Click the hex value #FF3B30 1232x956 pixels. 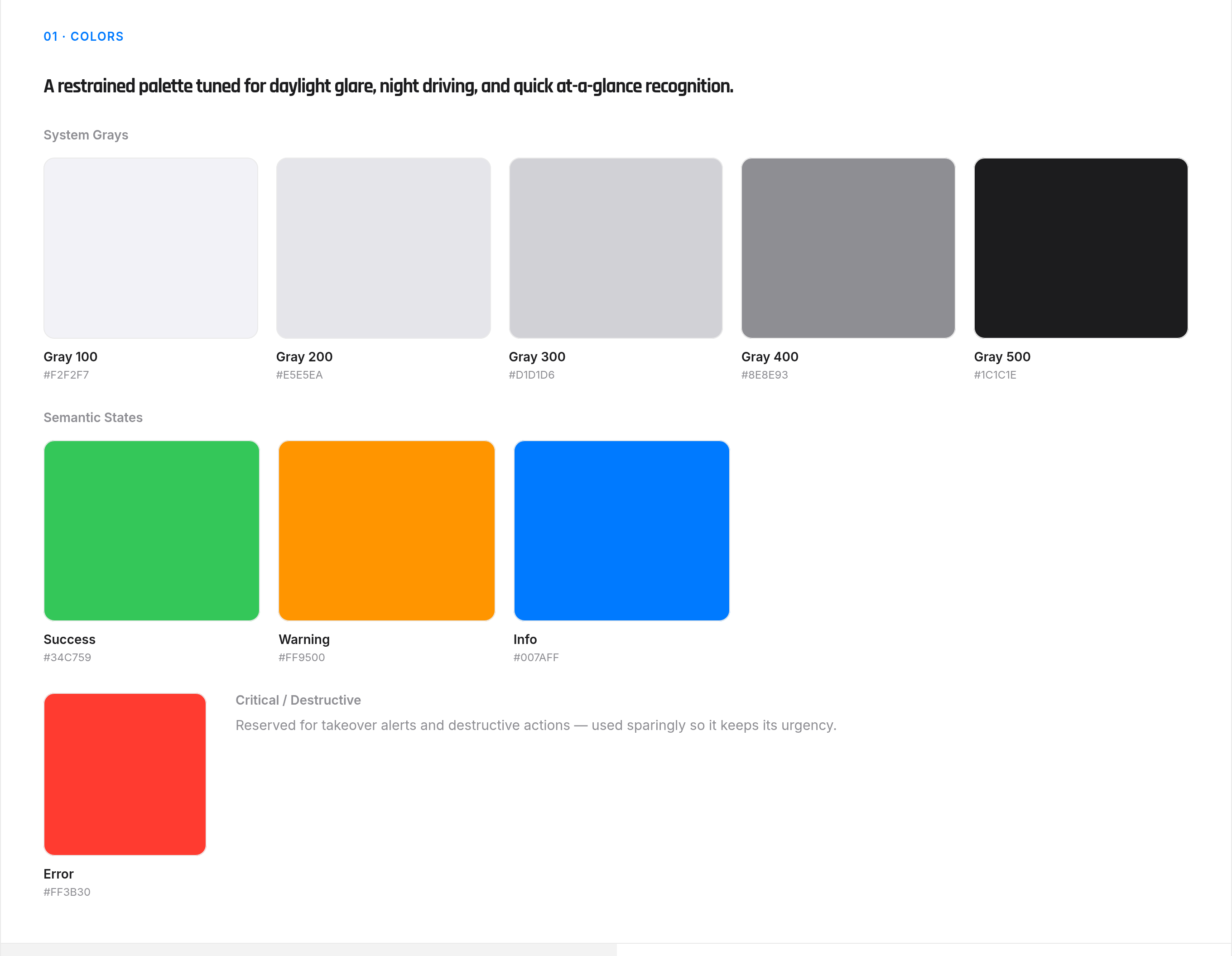pyautogui.click(x=67, y=892)
